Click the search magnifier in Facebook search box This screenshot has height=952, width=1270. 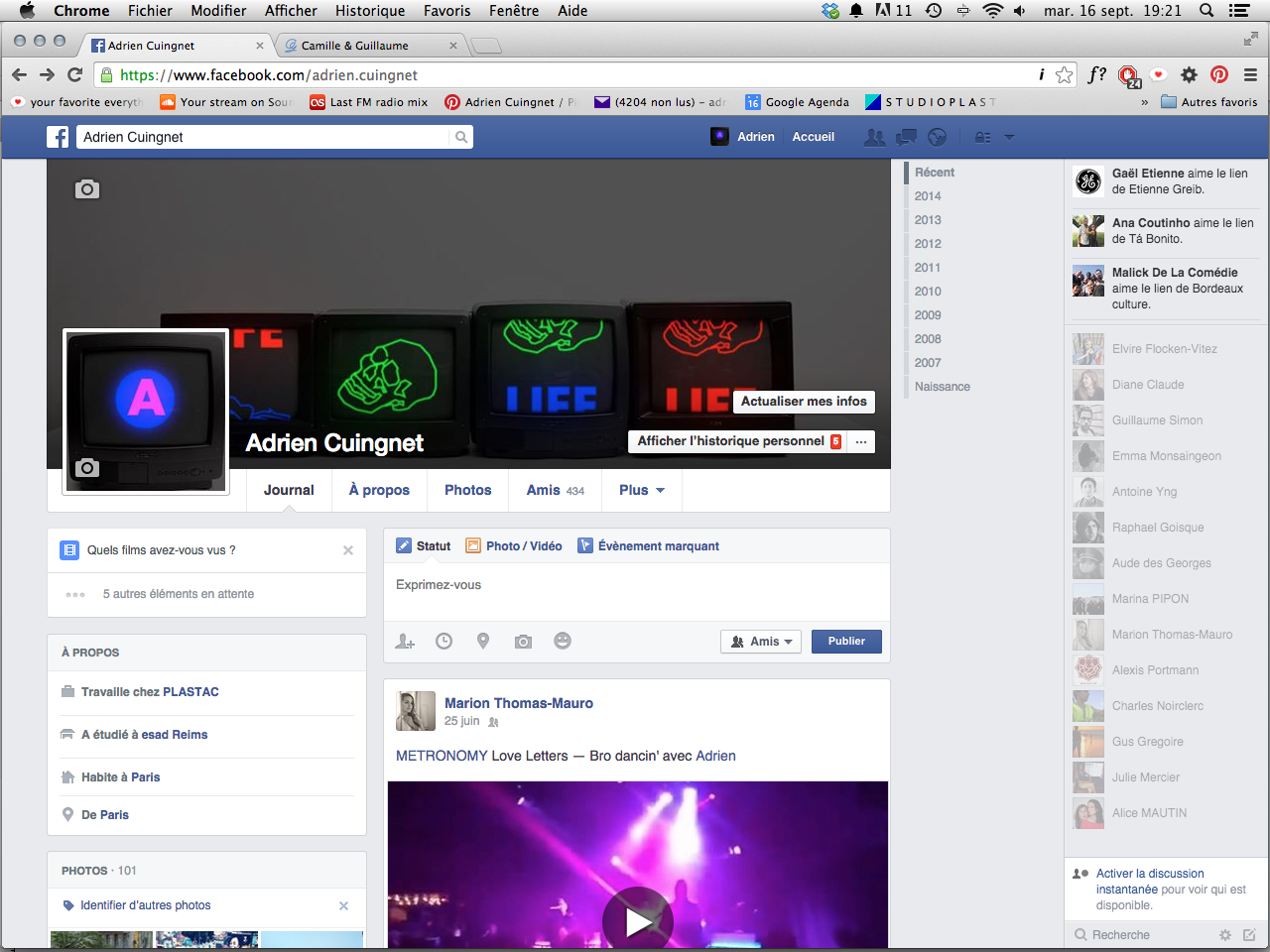461,137
